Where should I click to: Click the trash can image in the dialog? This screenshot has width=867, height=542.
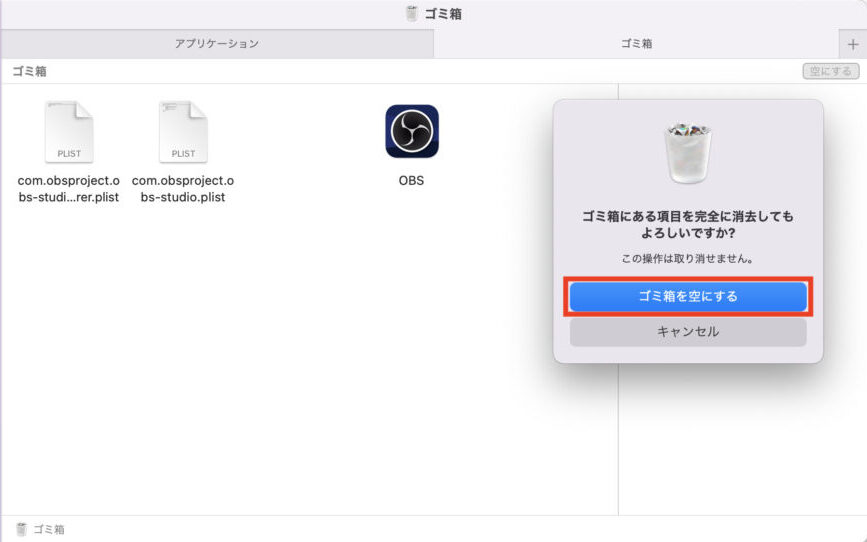coord(688,153)
